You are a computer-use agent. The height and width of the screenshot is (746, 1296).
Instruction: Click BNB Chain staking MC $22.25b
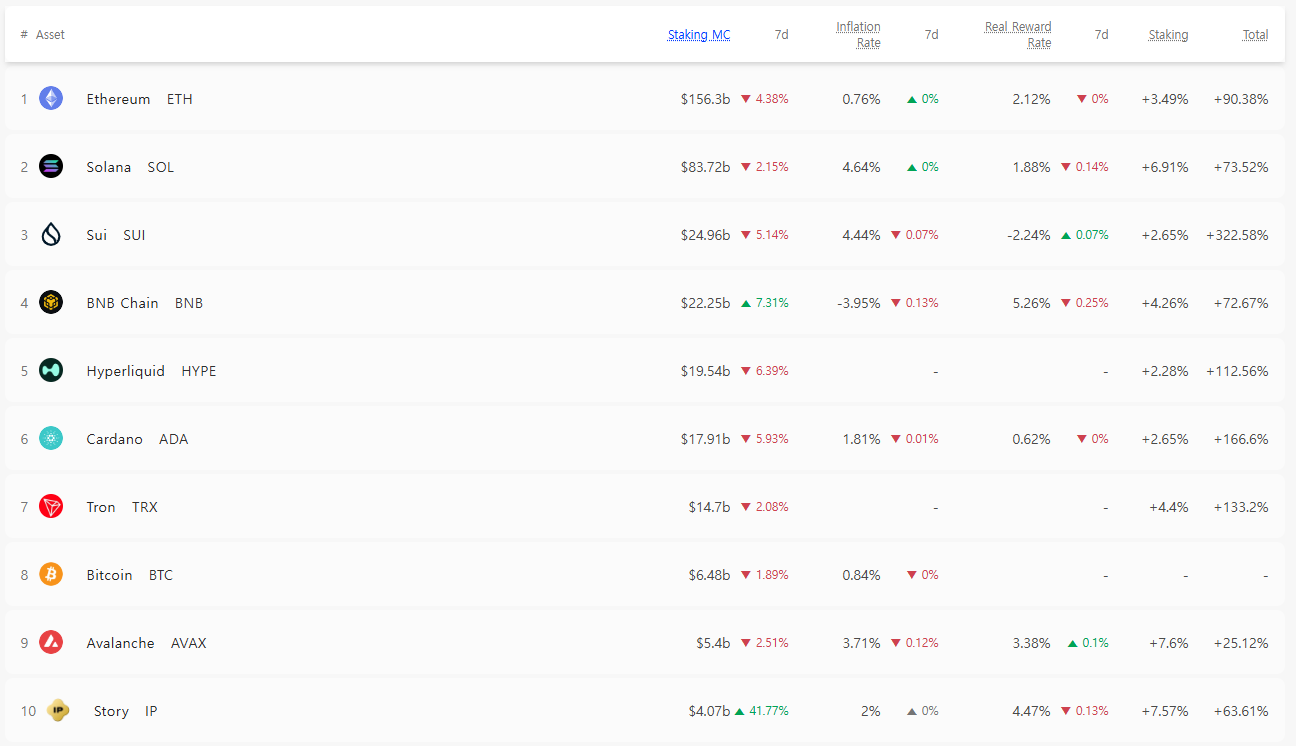pyautogui.click(x=706, y=303)
